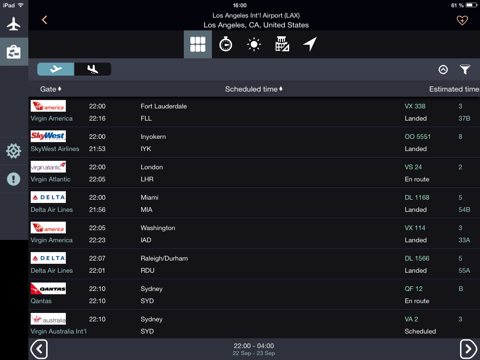Tap the Virgin Australia logo
This screenshot has width=480, height=360.
click(48, 319)
